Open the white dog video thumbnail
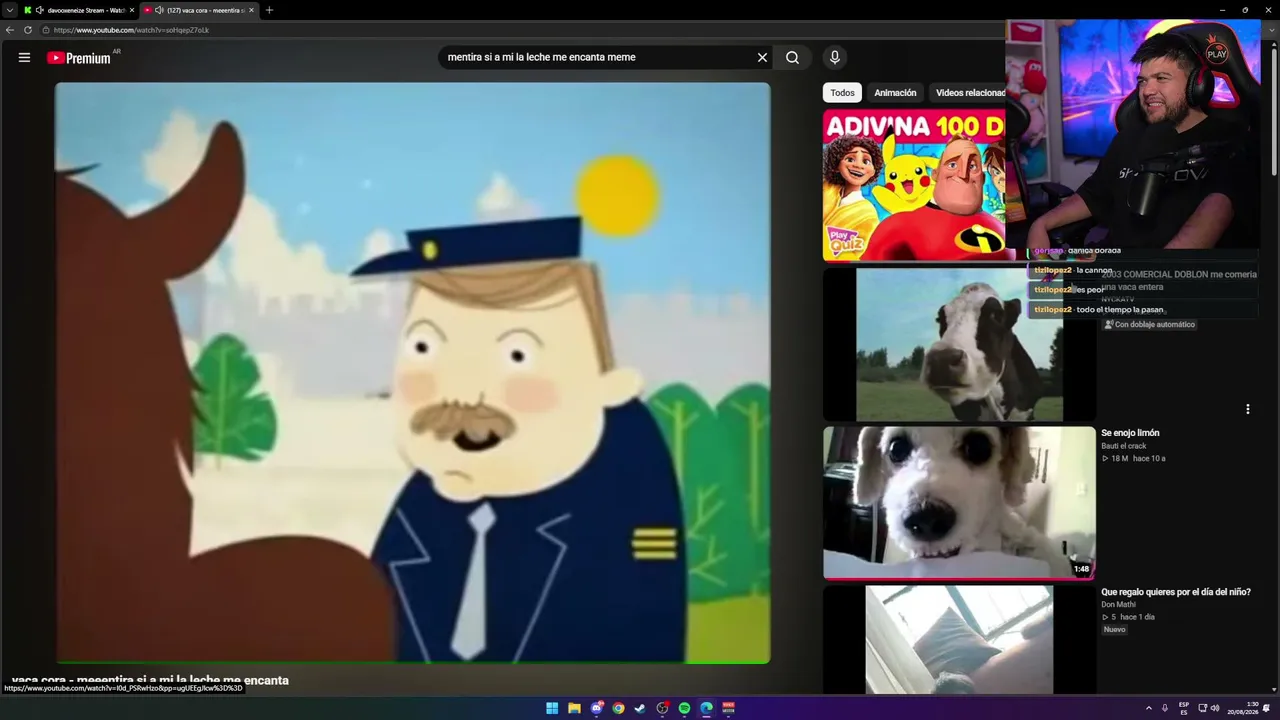This screenshot has height=720, width=1280. pos(959,503)
